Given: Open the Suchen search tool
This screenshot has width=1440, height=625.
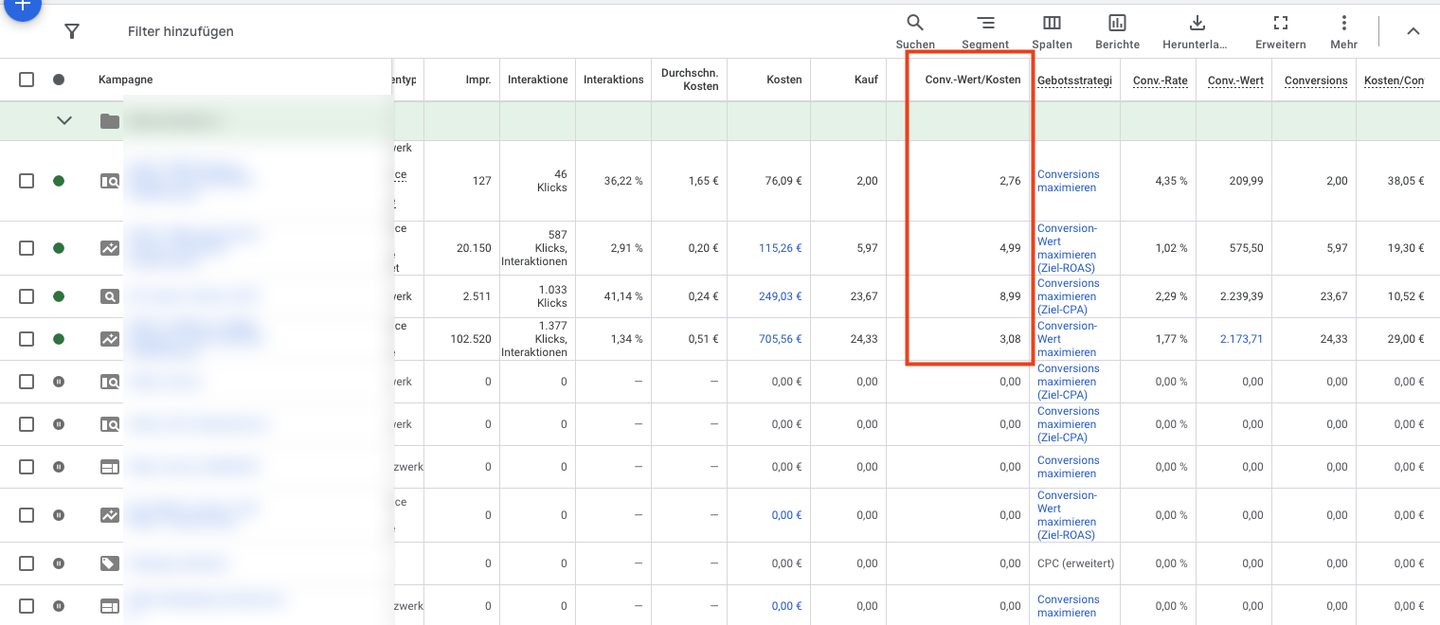Looking at the screenshot, I should coord(915,31).
